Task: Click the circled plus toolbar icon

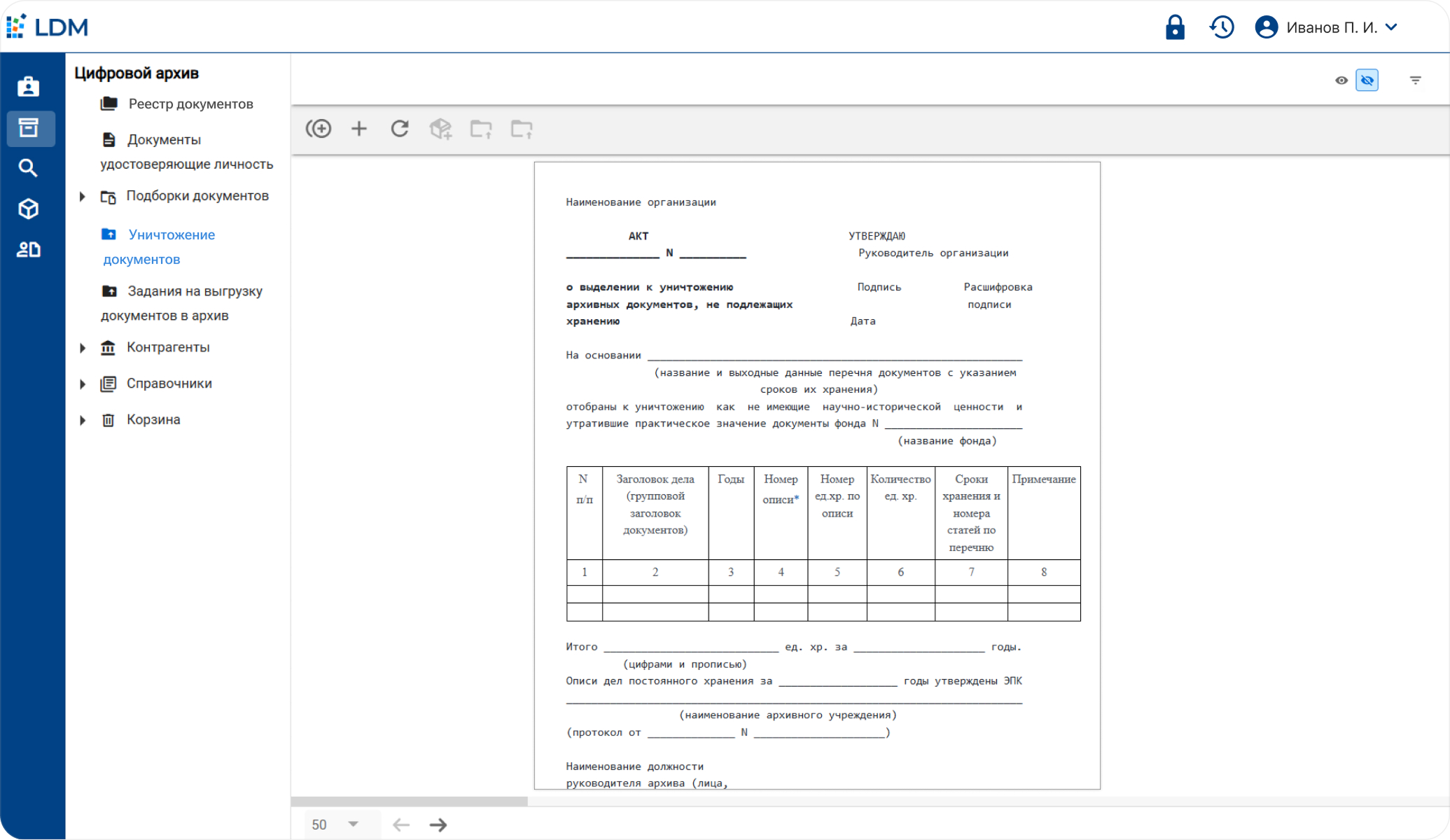Action: [319, 129]
